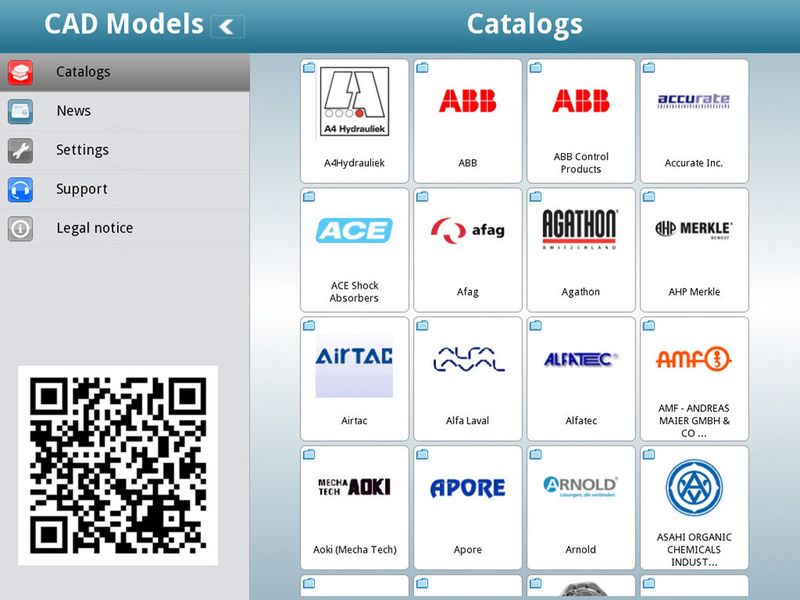Click the Mecha Tech AOKI logo
Viewport: 800px width, 600px height.
click(x=355, y=487)
